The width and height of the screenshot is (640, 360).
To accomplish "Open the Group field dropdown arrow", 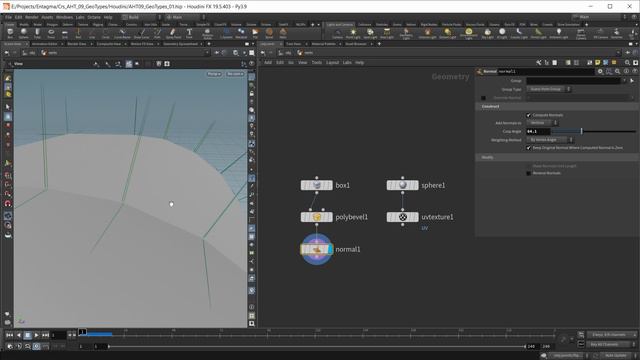I will pyautogui.click(x=624, y=81).
